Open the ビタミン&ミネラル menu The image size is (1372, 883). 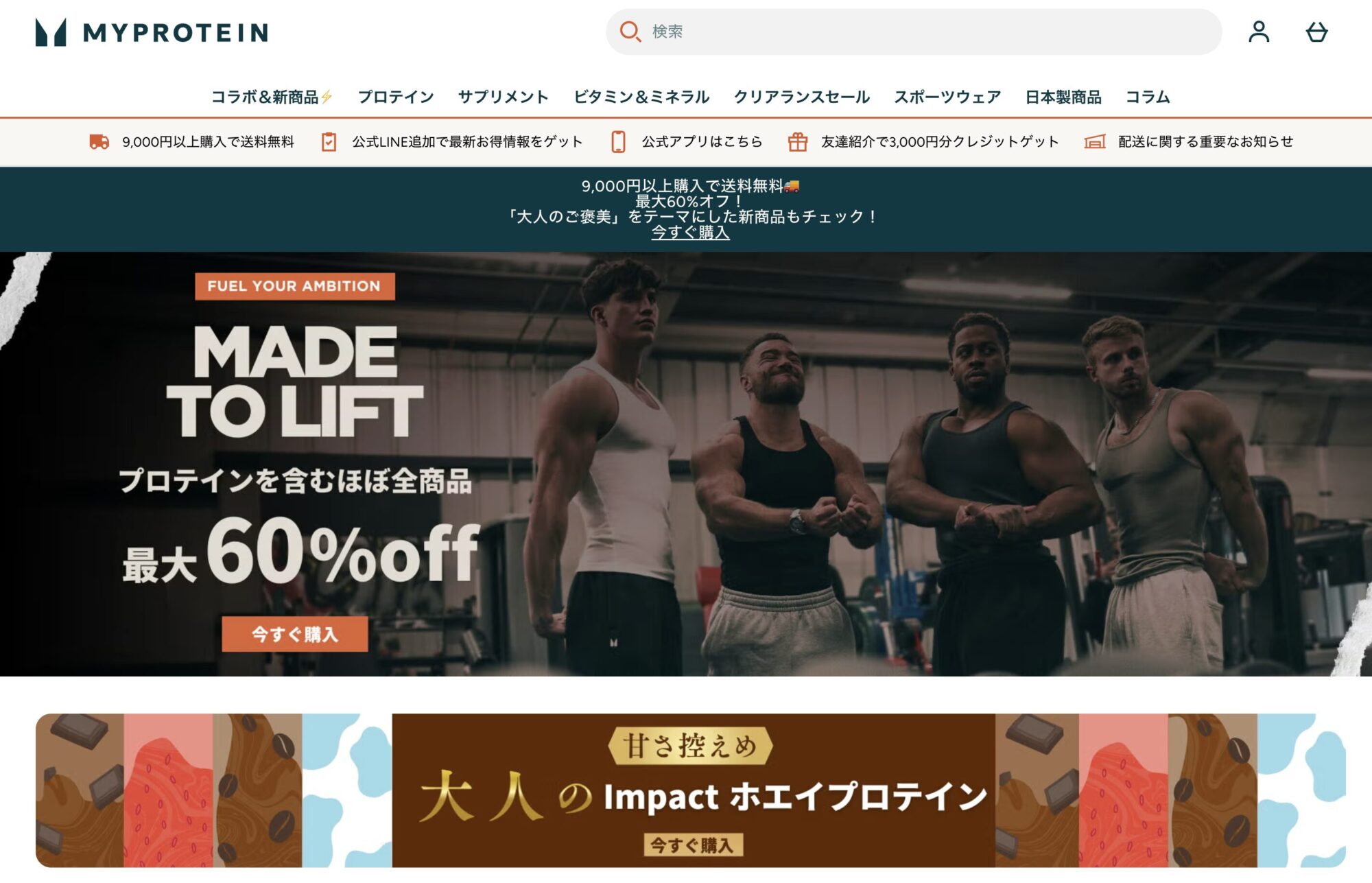pos(641,97)
